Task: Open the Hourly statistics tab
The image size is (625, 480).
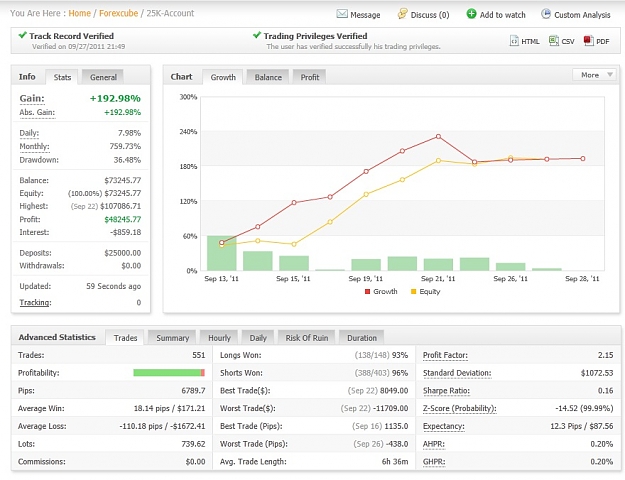Action: [219, 338]
